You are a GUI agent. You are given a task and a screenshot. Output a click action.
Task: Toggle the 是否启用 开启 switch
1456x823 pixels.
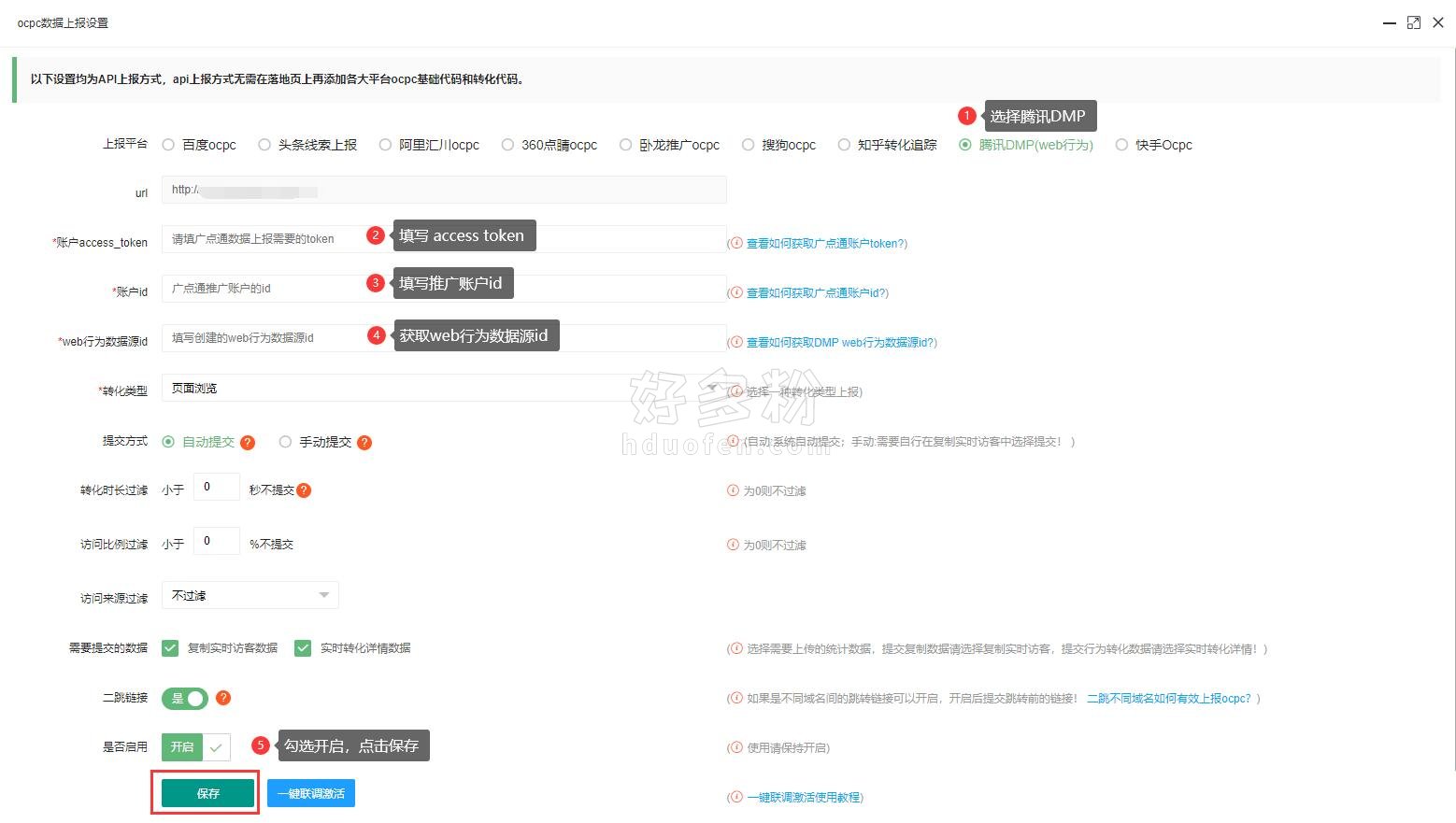point(196,747)
